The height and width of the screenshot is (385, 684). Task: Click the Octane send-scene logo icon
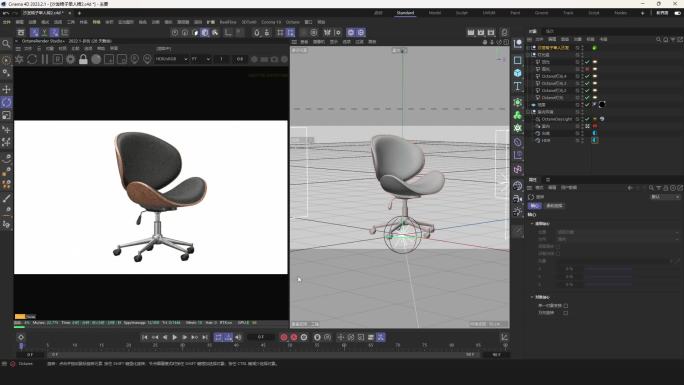[x=19, y=59]
